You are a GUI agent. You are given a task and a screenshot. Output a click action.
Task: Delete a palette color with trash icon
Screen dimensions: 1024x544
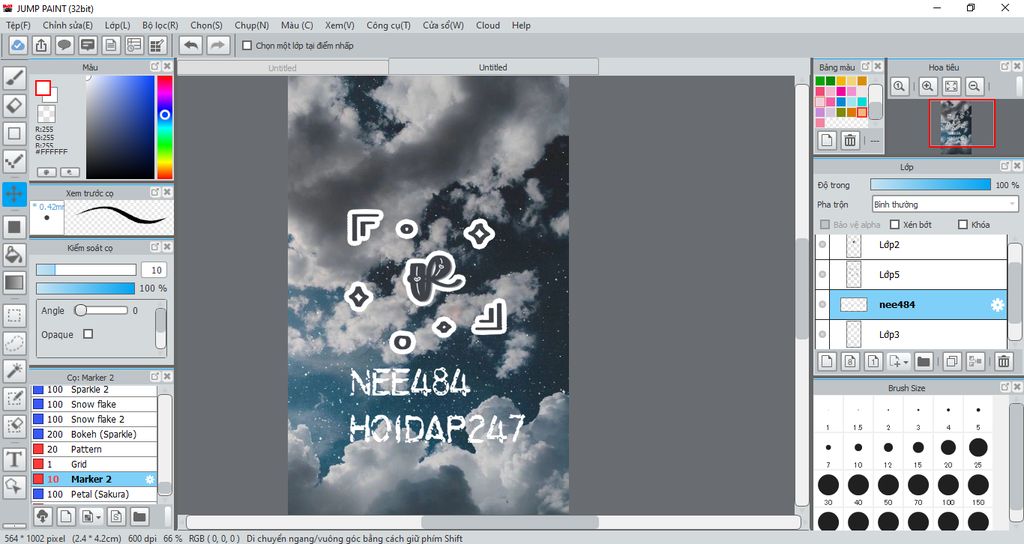coord(850,140)
